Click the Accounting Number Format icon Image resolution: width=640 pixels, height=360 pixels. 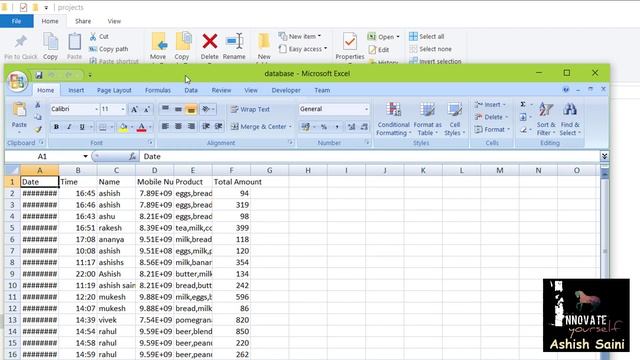pyautogui.click(x=306, y=127)
